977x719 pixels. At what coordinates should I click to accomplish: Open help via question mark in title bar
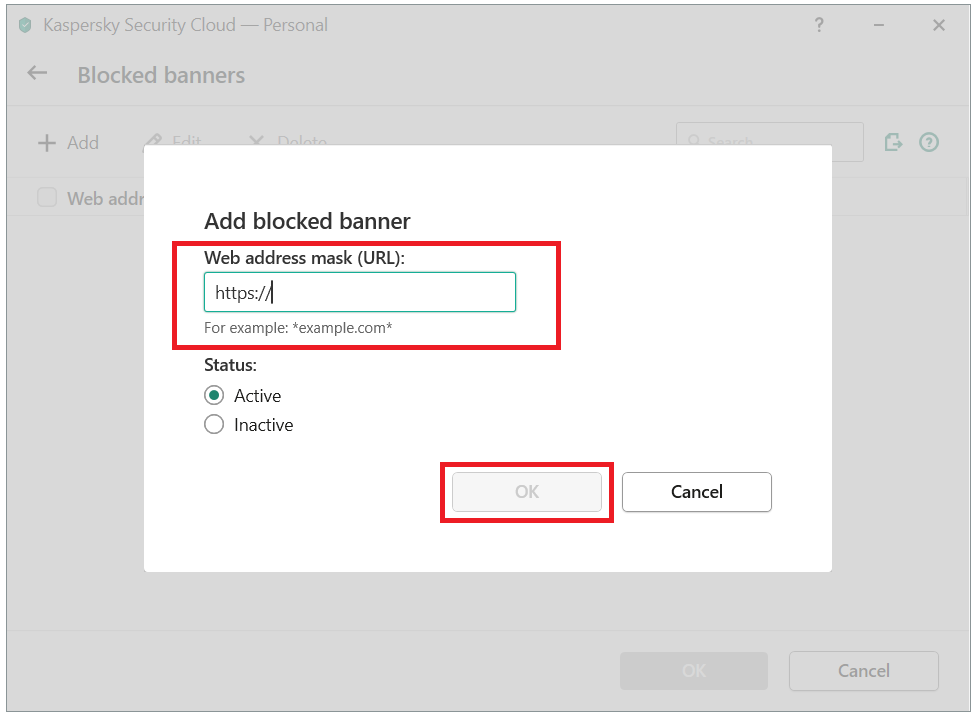pyautogui.click(x=819, y=25)
